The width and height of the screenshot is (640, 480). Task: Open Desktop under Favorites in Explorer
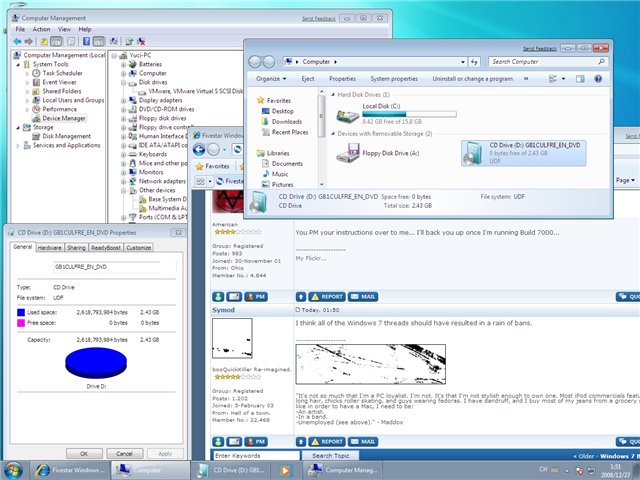(282, 111)
